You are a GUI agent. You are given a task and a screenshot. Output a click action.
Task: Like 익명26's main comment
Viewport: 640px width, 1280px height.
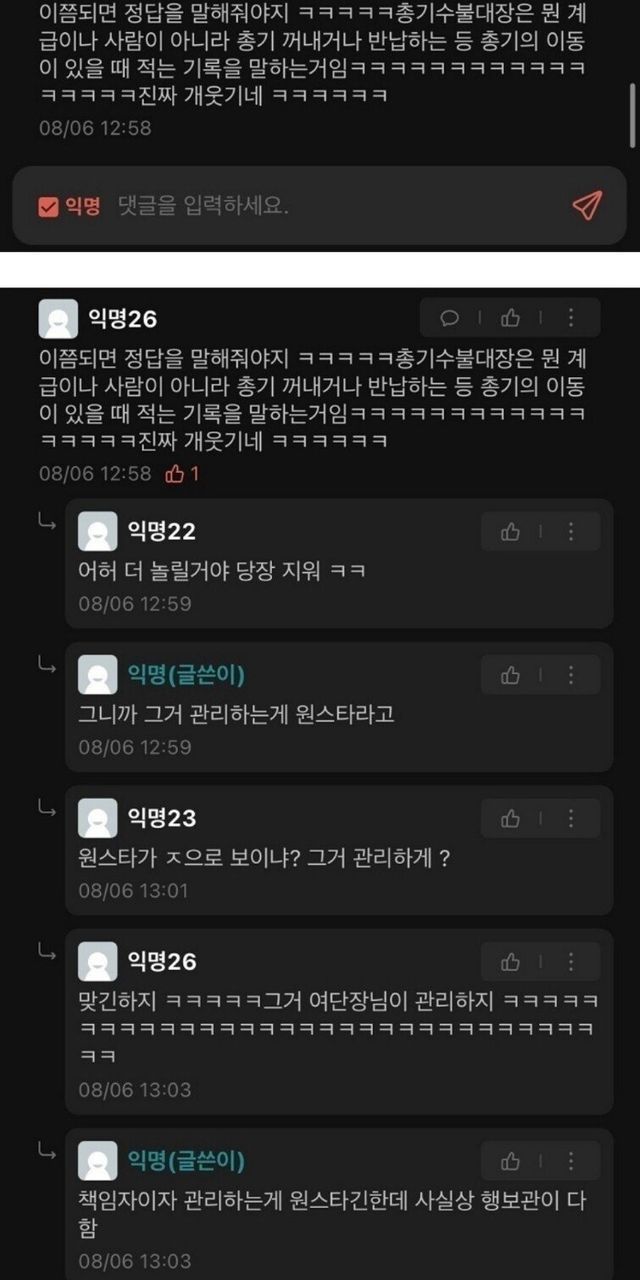510,318
